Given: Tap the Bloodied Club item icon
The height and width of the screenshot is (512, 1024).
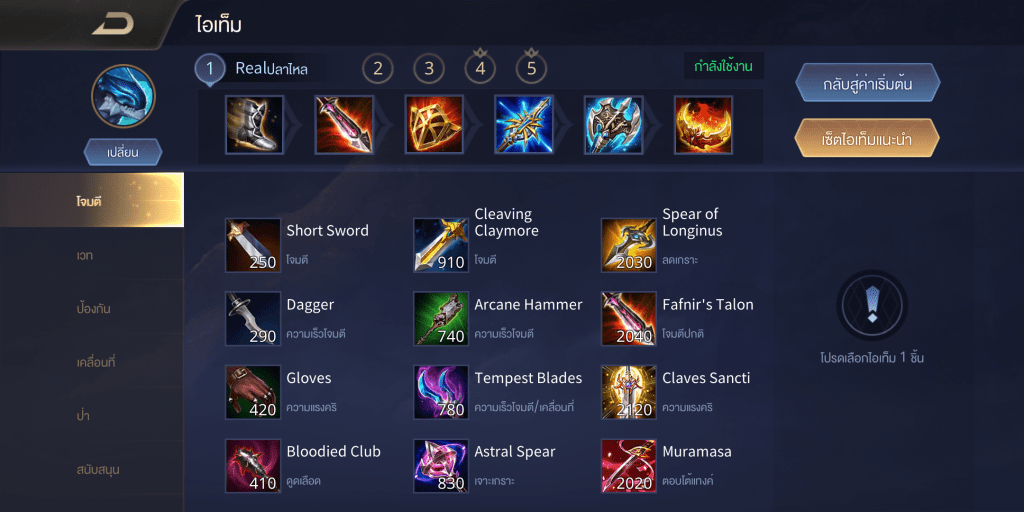Looking at the screenshot, I should tap(253, 466).
